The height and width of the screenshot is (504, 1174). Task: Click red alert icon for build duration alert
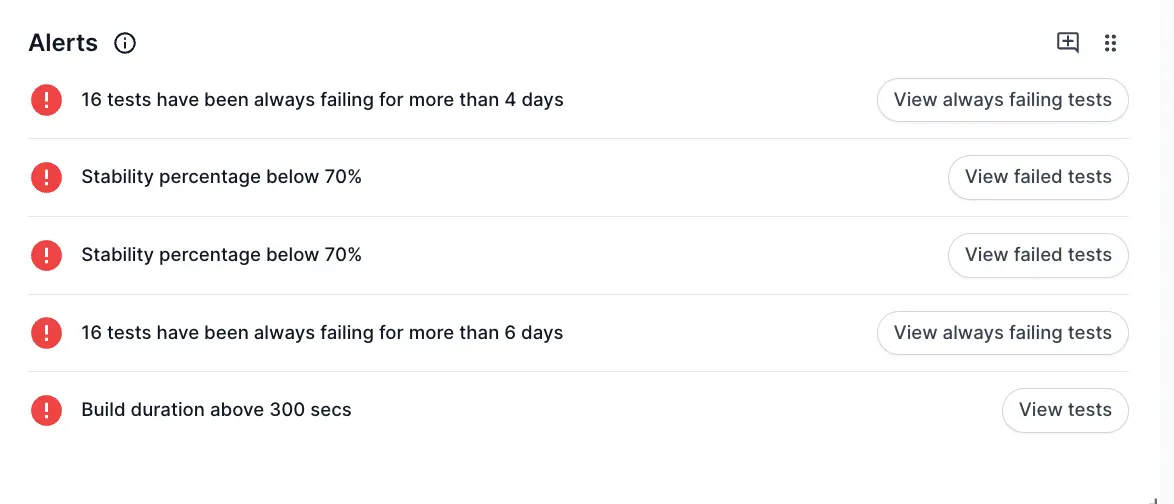tap(46, 410)
